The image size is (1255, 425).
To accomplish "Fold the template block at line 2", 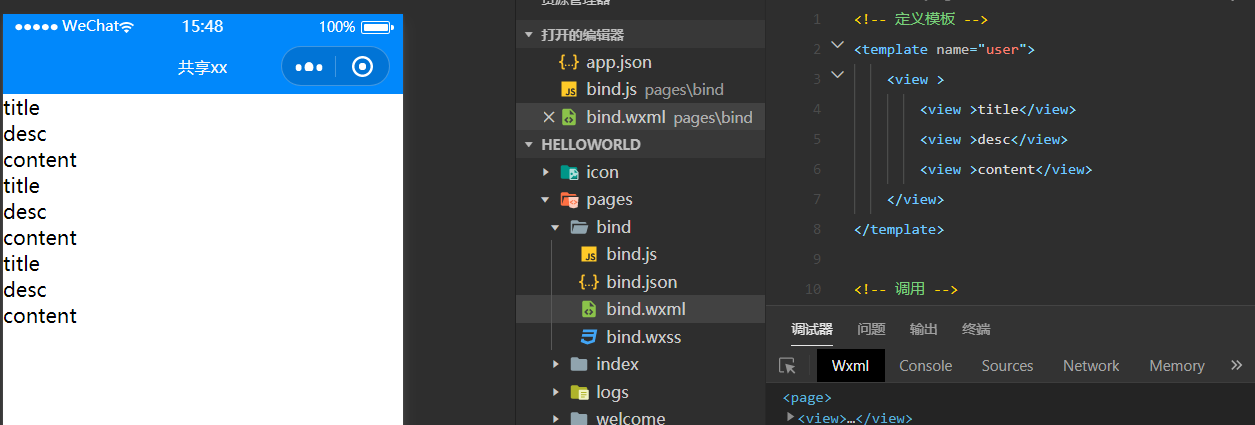I will click(838, 45).
